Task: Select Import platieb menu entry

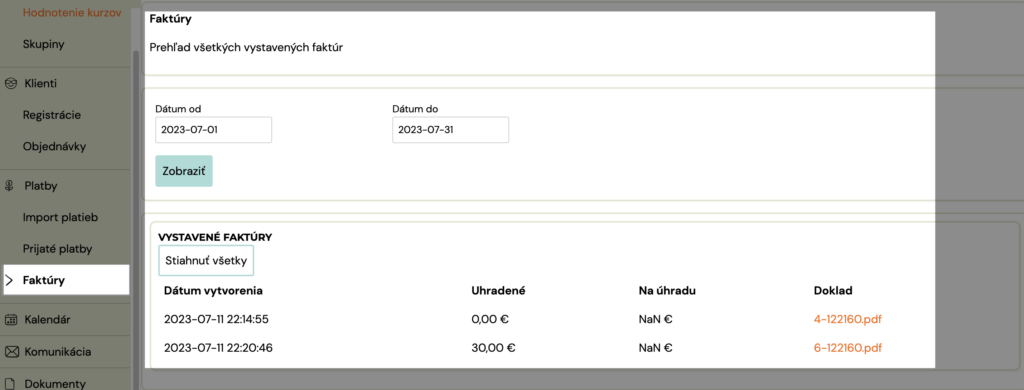Action: [x=60, y=217]
